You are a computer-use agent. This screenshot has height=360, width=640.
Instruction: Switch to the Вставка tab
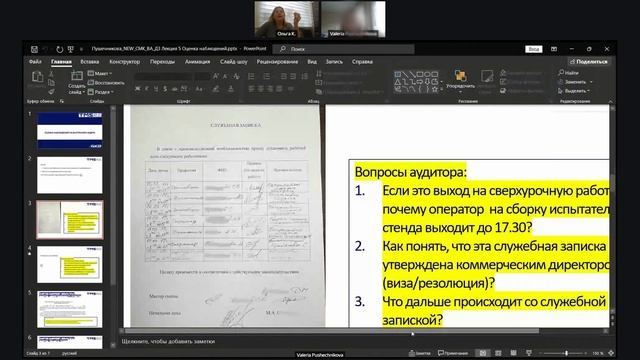coord(90,62)
